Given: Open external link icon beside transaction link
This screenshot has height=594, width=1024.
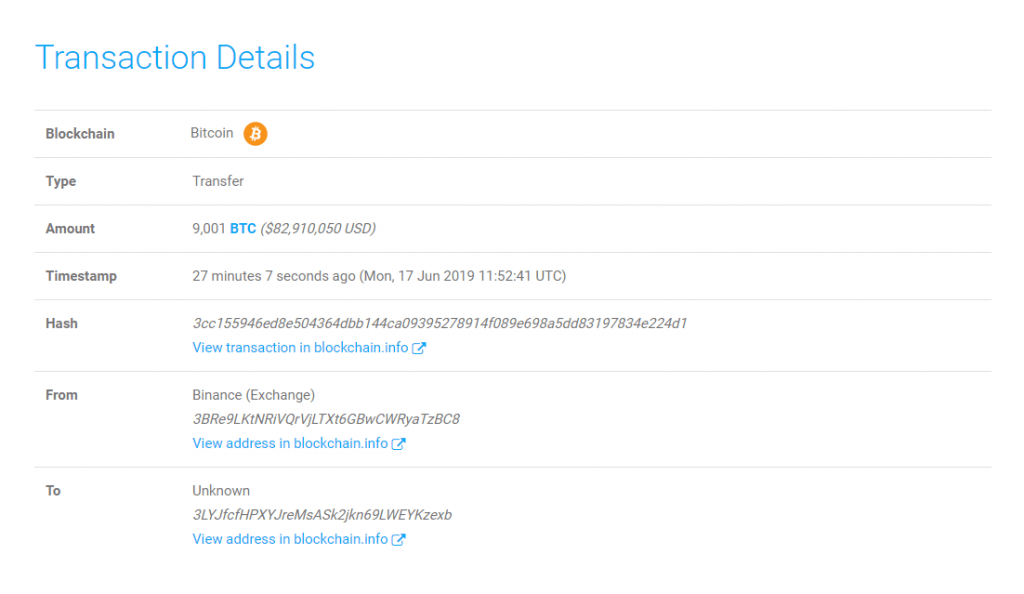Looking at the screenshot, I should click(x=419, y=348).
